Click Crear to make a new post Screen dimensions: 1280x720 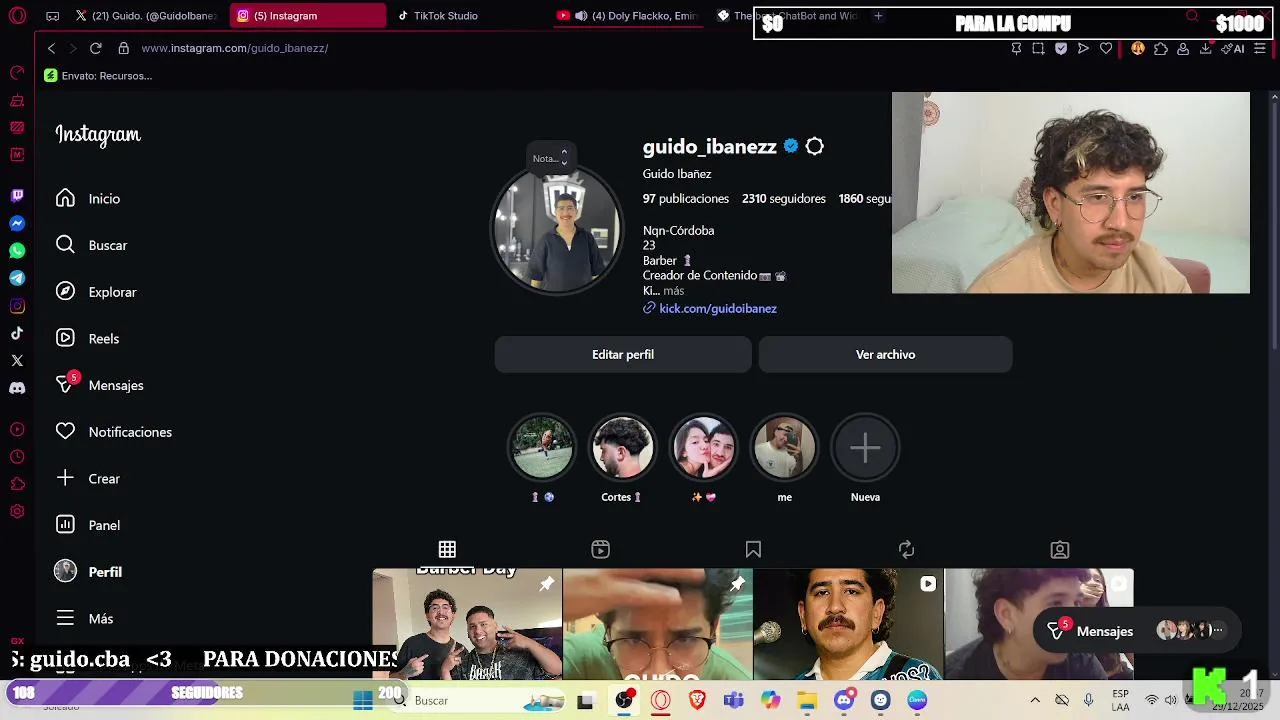tap(88, 479)
